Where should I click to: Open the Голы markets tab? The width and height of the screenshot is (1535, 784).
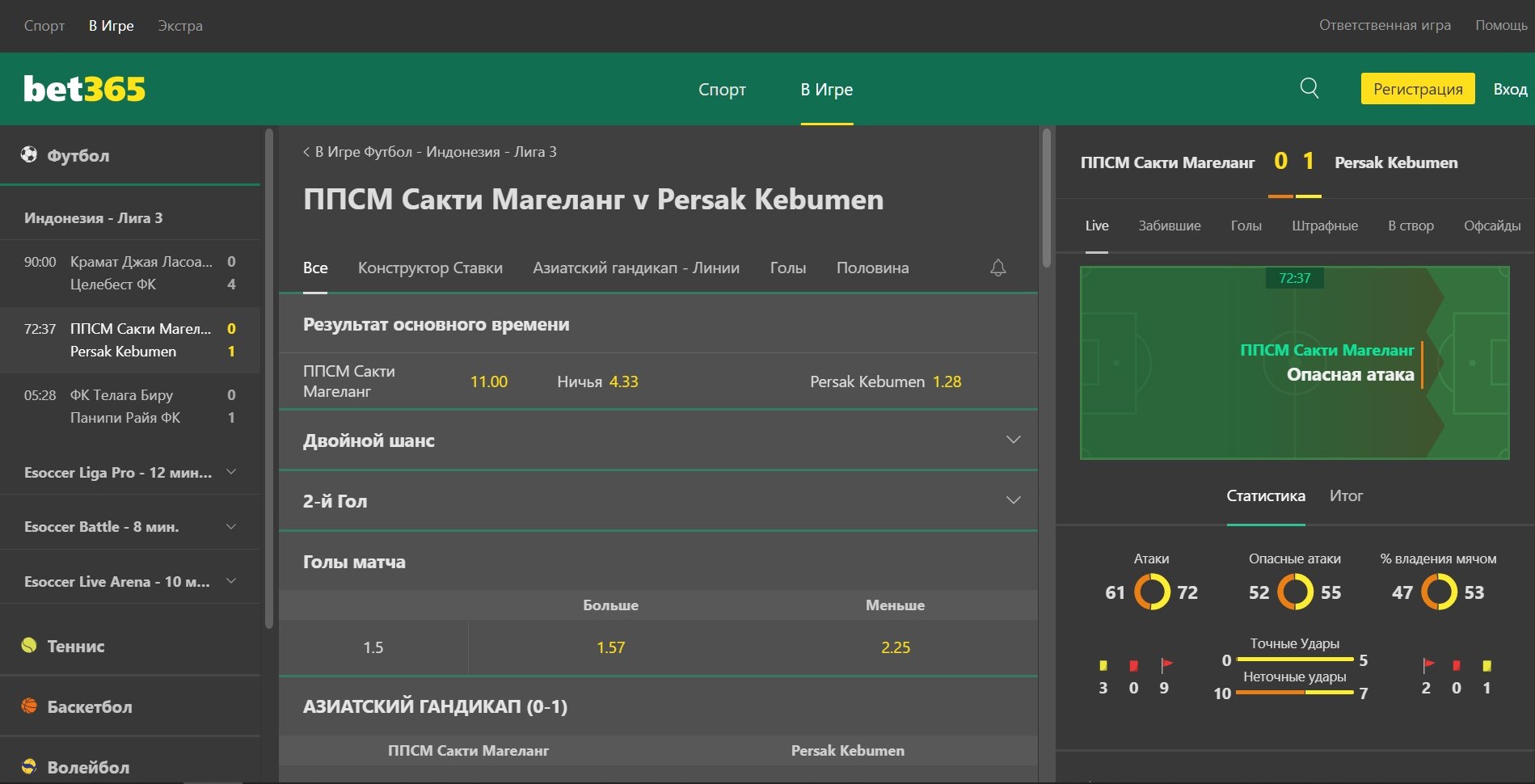[788, 268]
